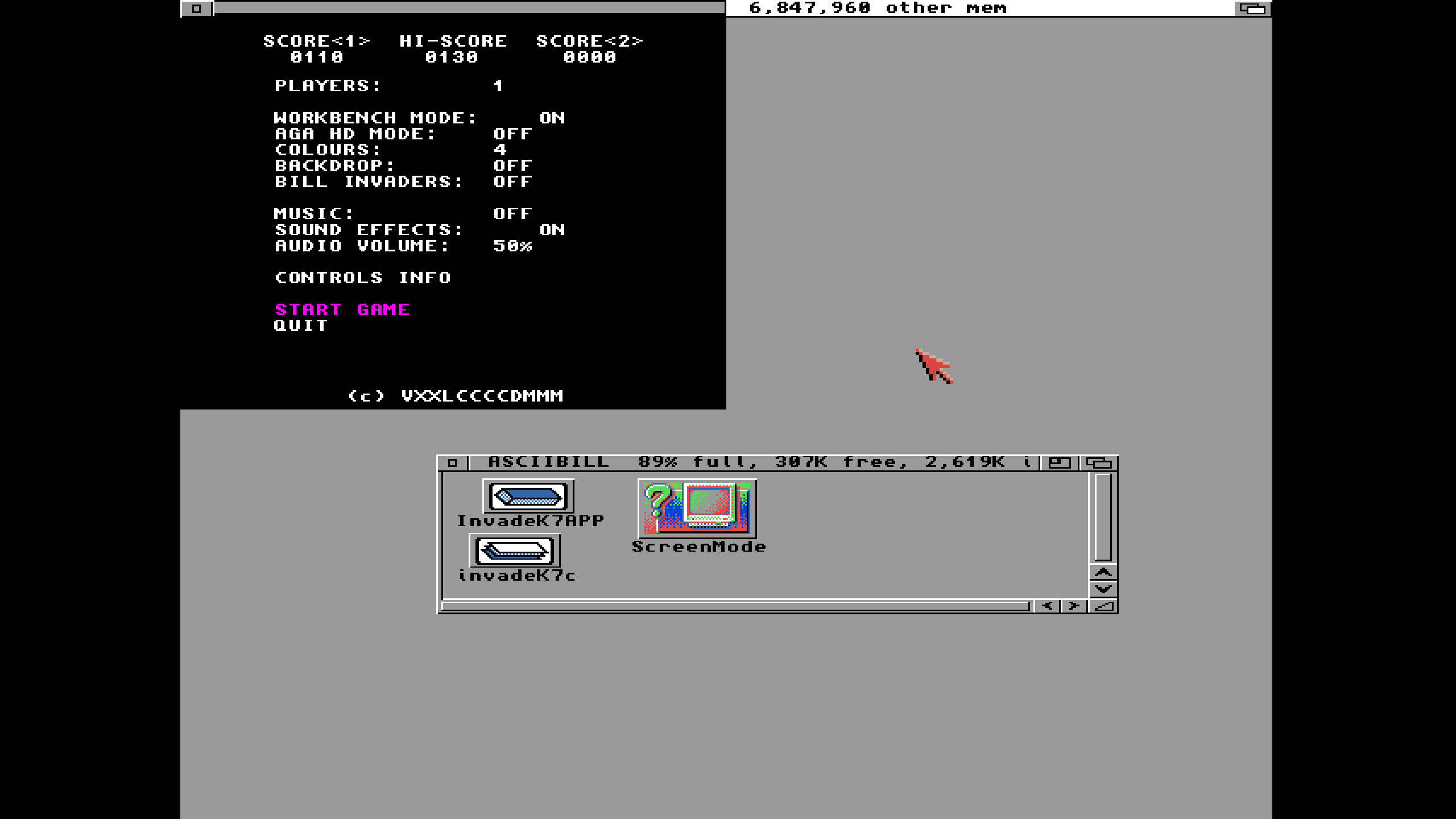The width and height of the screenshot is (1456, 819).
Task: Launch the ScreenMode preferences icon
Action: (697, 508)
